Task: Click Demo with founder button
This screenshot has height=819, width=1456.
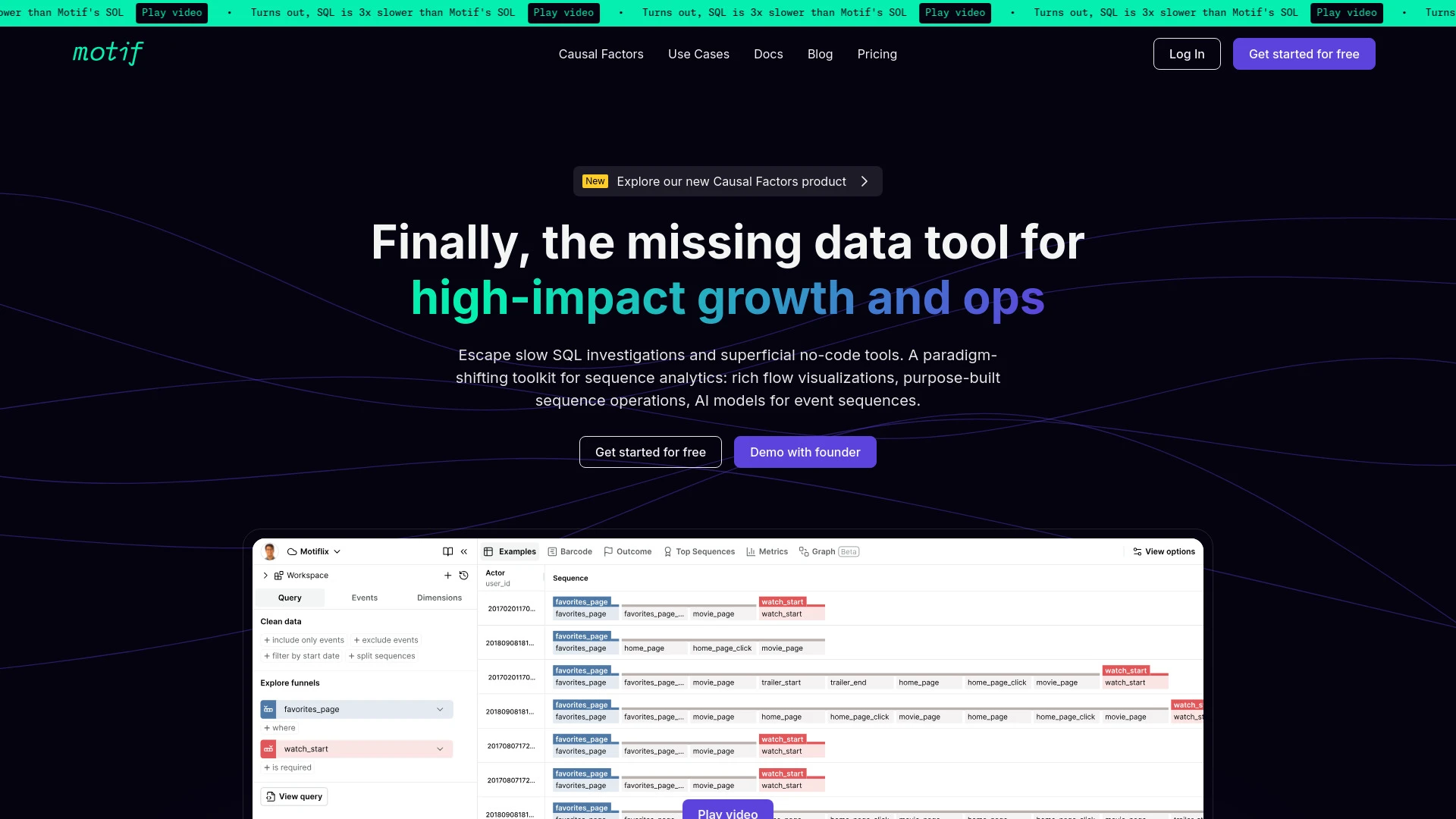Action: pyautogui.click(x=805, y=452)
